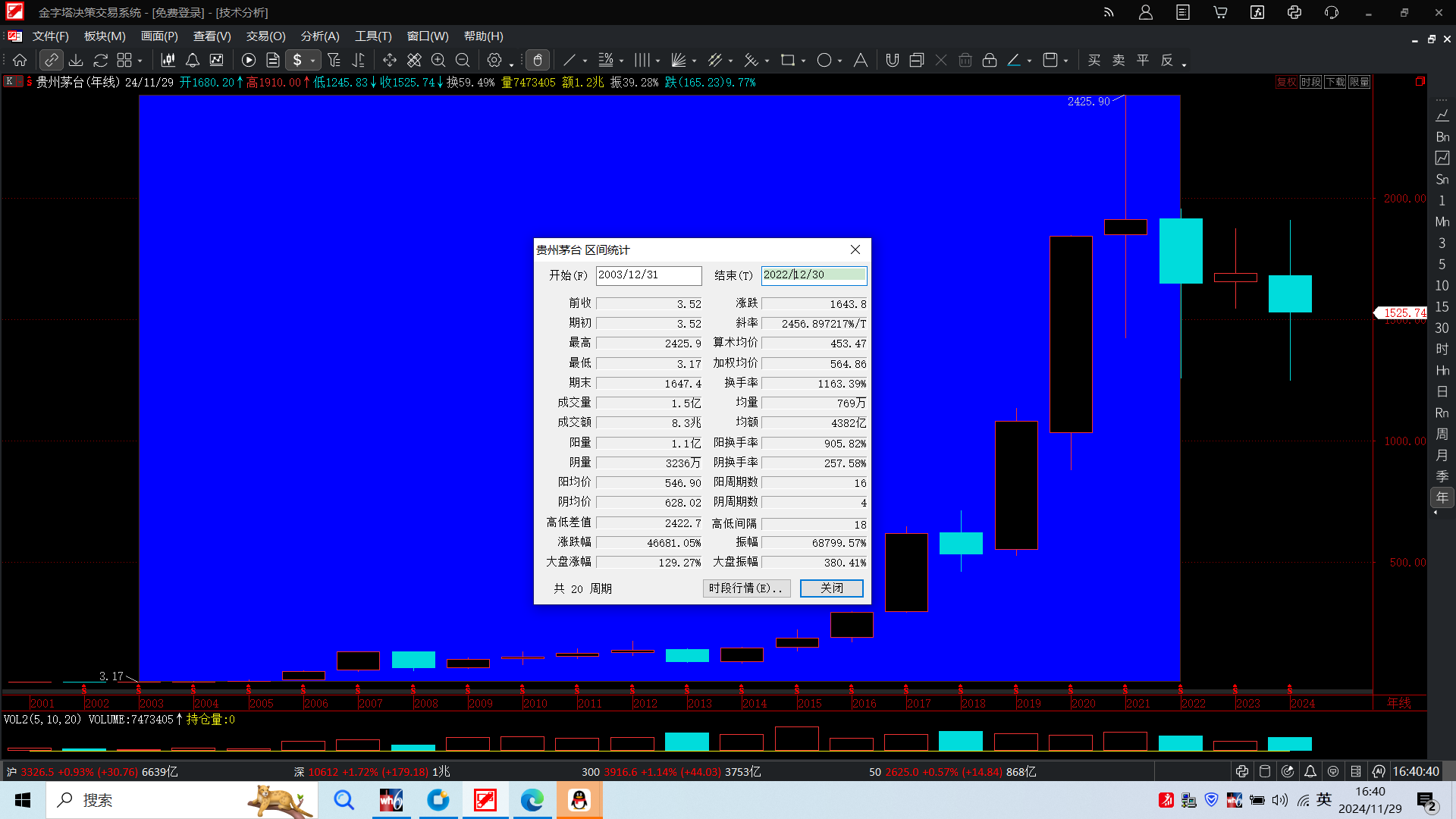Switch to 季 quarterly period
This screenshot has height=819, width=1456.
pos(1442,477)
